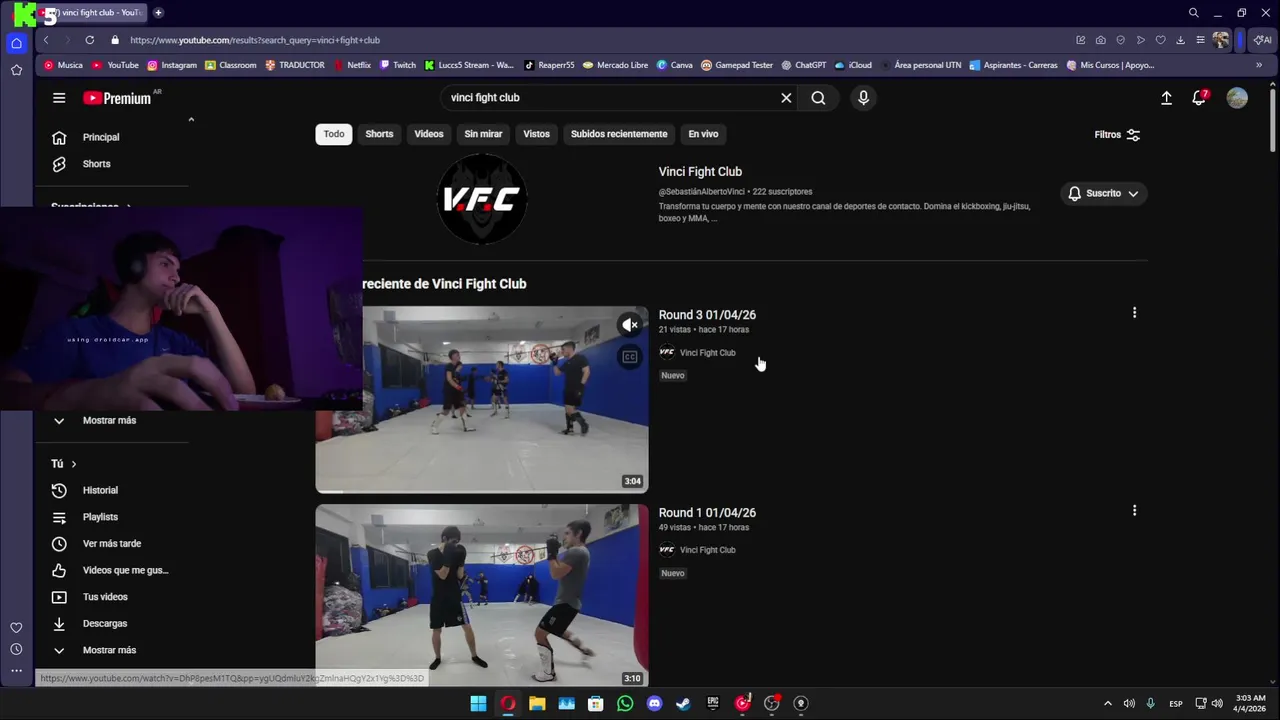The width and height of the screenshot is (1280, 720).
Task: Open Steam from the taskbar
Action: tap(683, 703)
